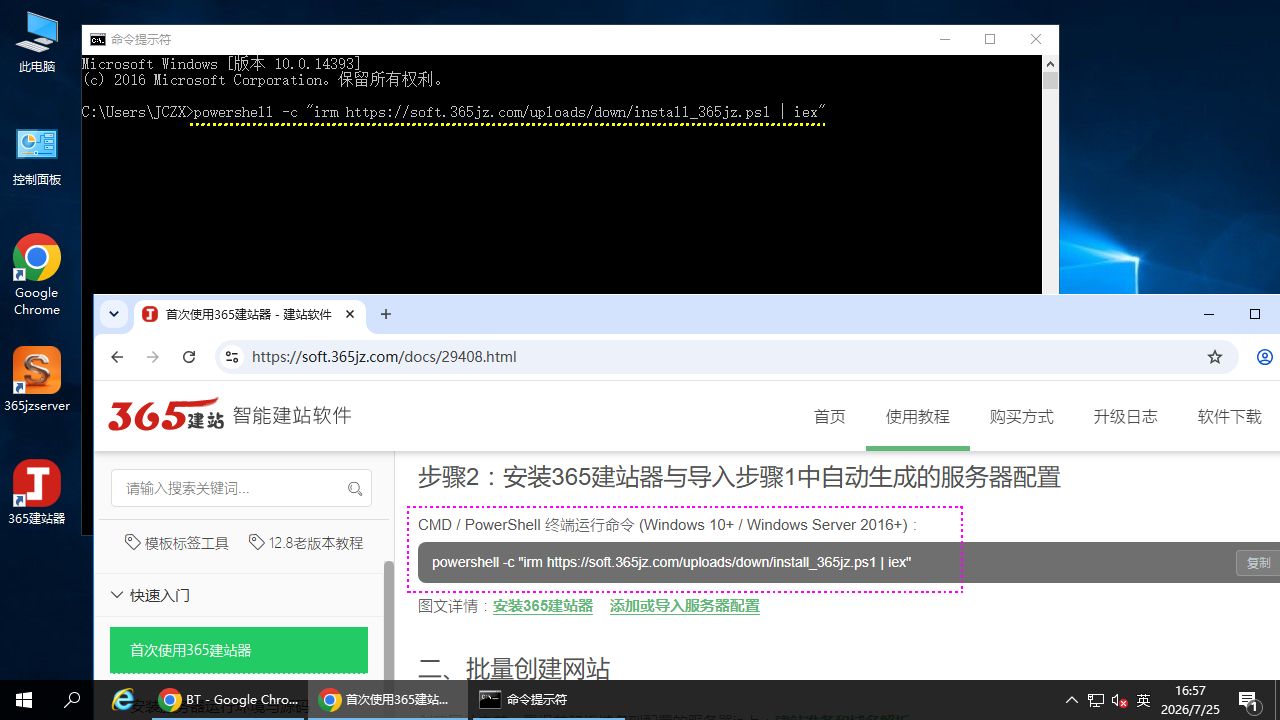Click the command prompt title bar icon
This screenshot has height=720, width=1280.
(x=98, y=39)
